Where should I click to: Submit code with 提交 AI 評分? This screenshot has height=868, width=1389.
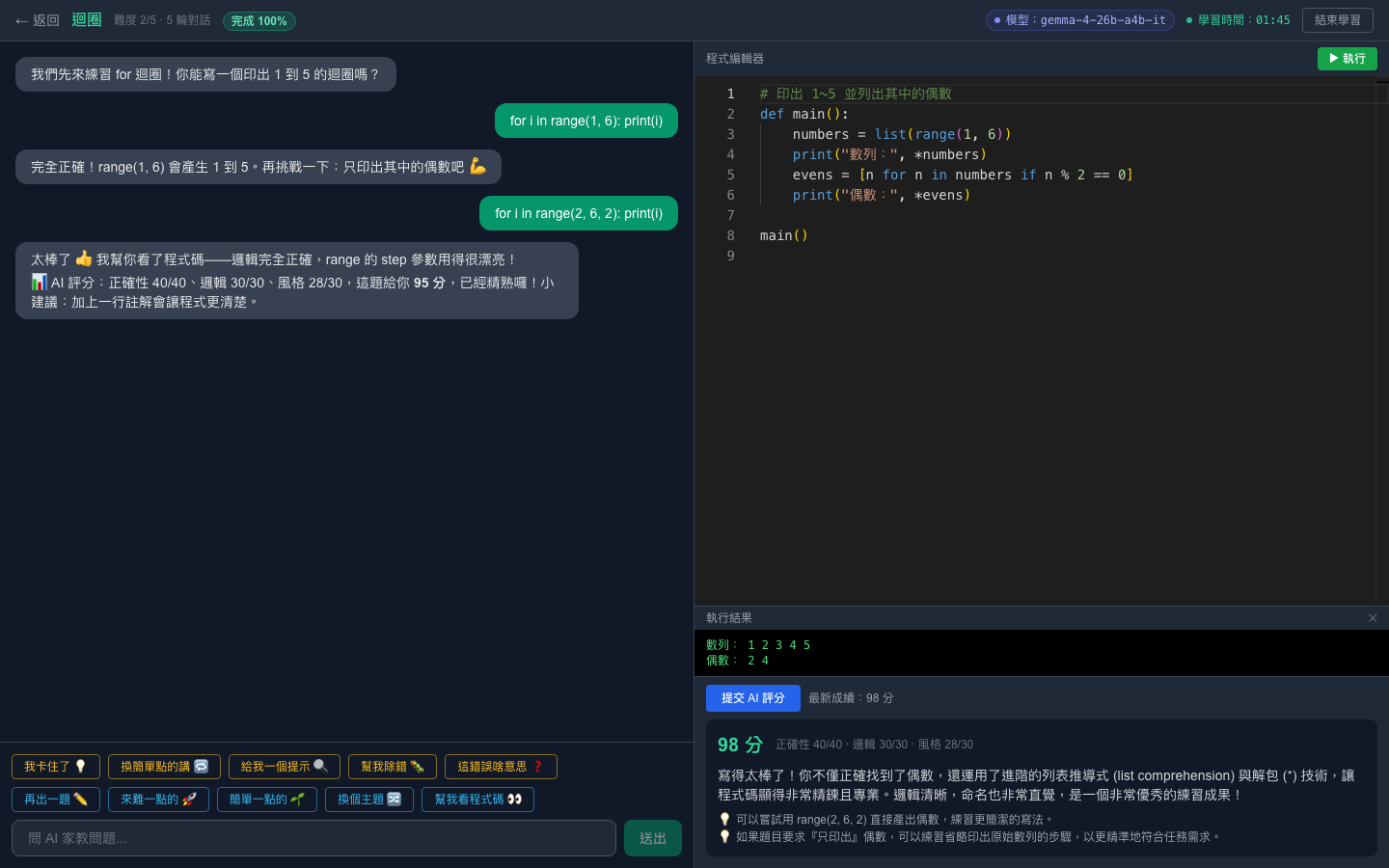[753, 698]
